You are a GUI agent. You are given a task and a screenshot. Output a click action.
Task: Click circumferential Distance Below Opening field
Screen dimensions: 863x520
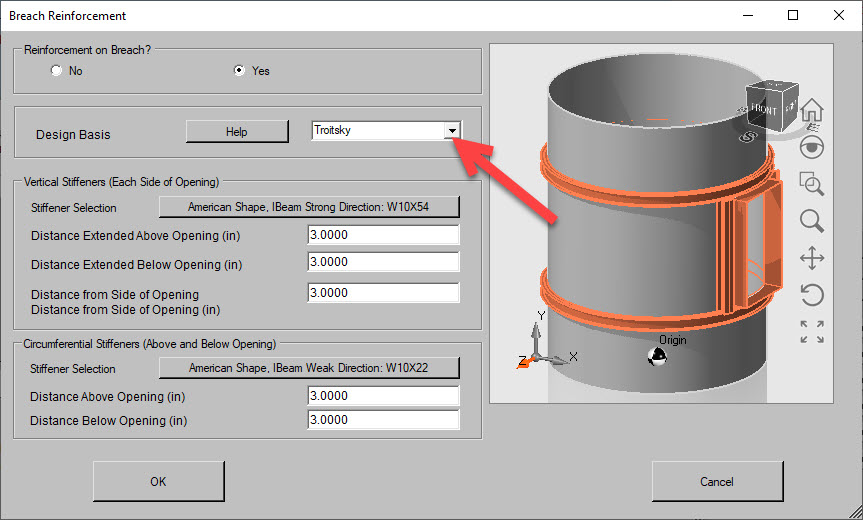(x=383, y=420)
